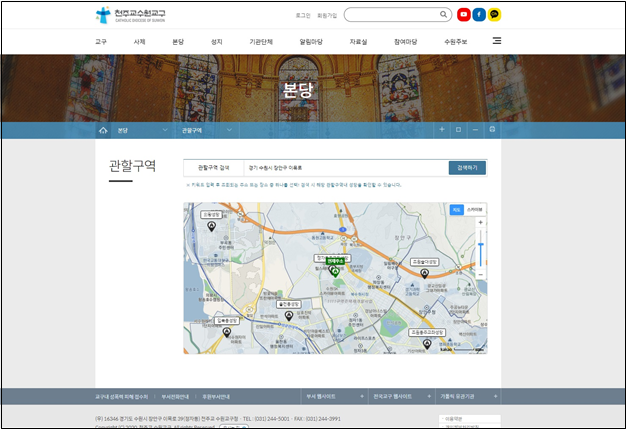Click the Catholic Diocese of Suwon logo

pos(130,15)
